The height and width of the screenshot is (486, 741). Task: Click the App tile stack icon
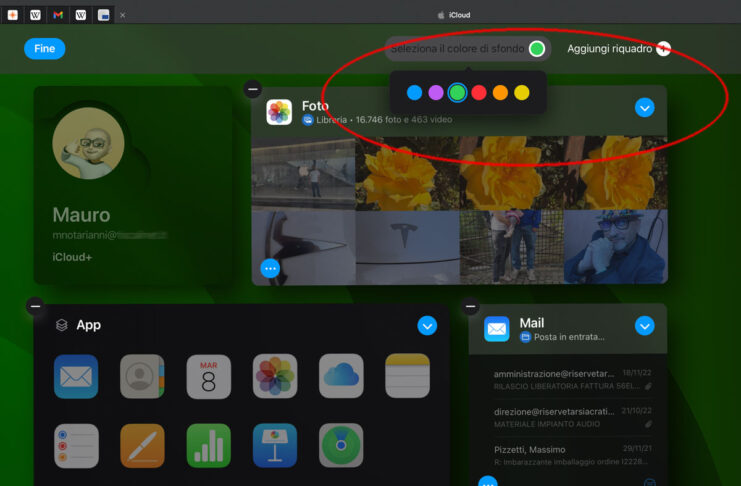(61, 325)
